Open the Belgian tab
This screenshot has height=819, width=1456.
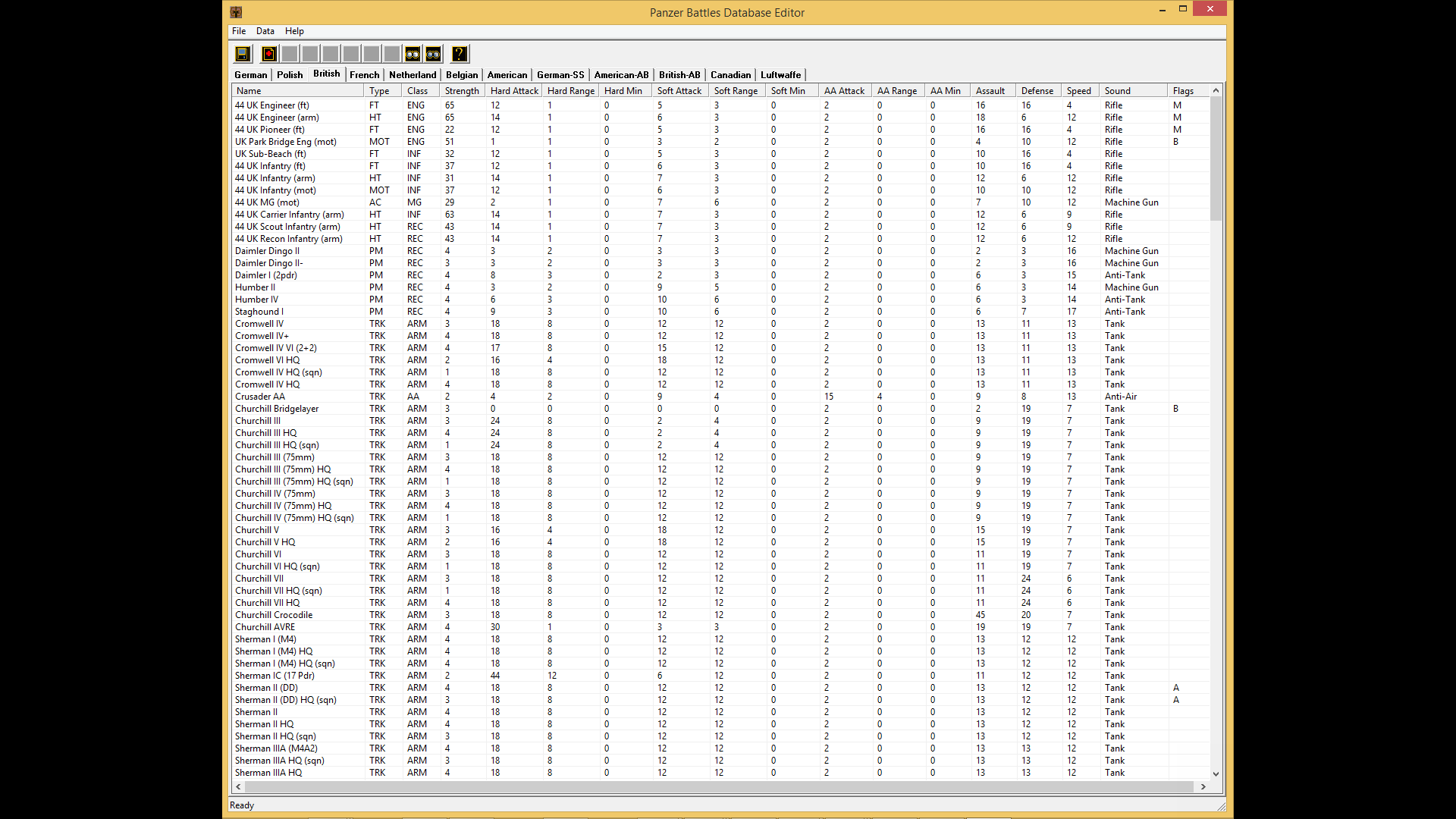[462, 75]
